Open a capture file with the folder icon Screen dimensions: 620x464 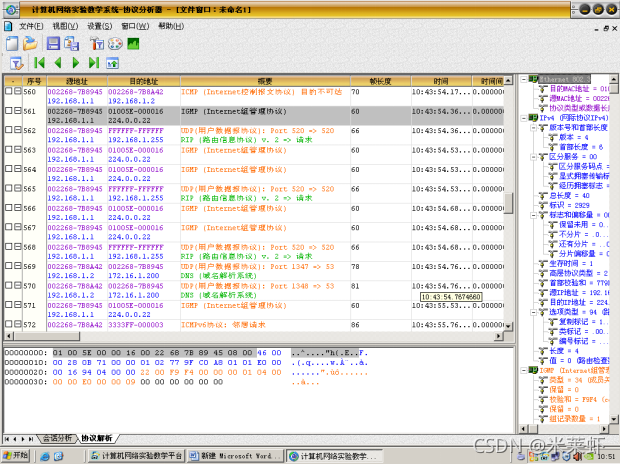coord(30,44)
